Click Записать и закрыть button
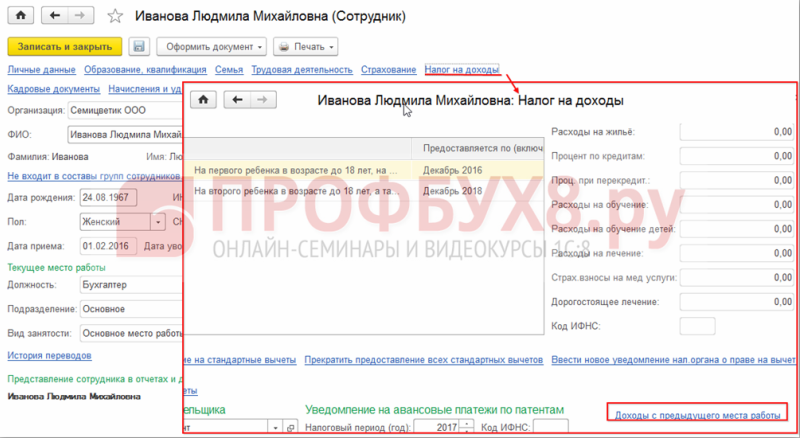The width and height of the screenshot is (800, 438). coord(65,46)
